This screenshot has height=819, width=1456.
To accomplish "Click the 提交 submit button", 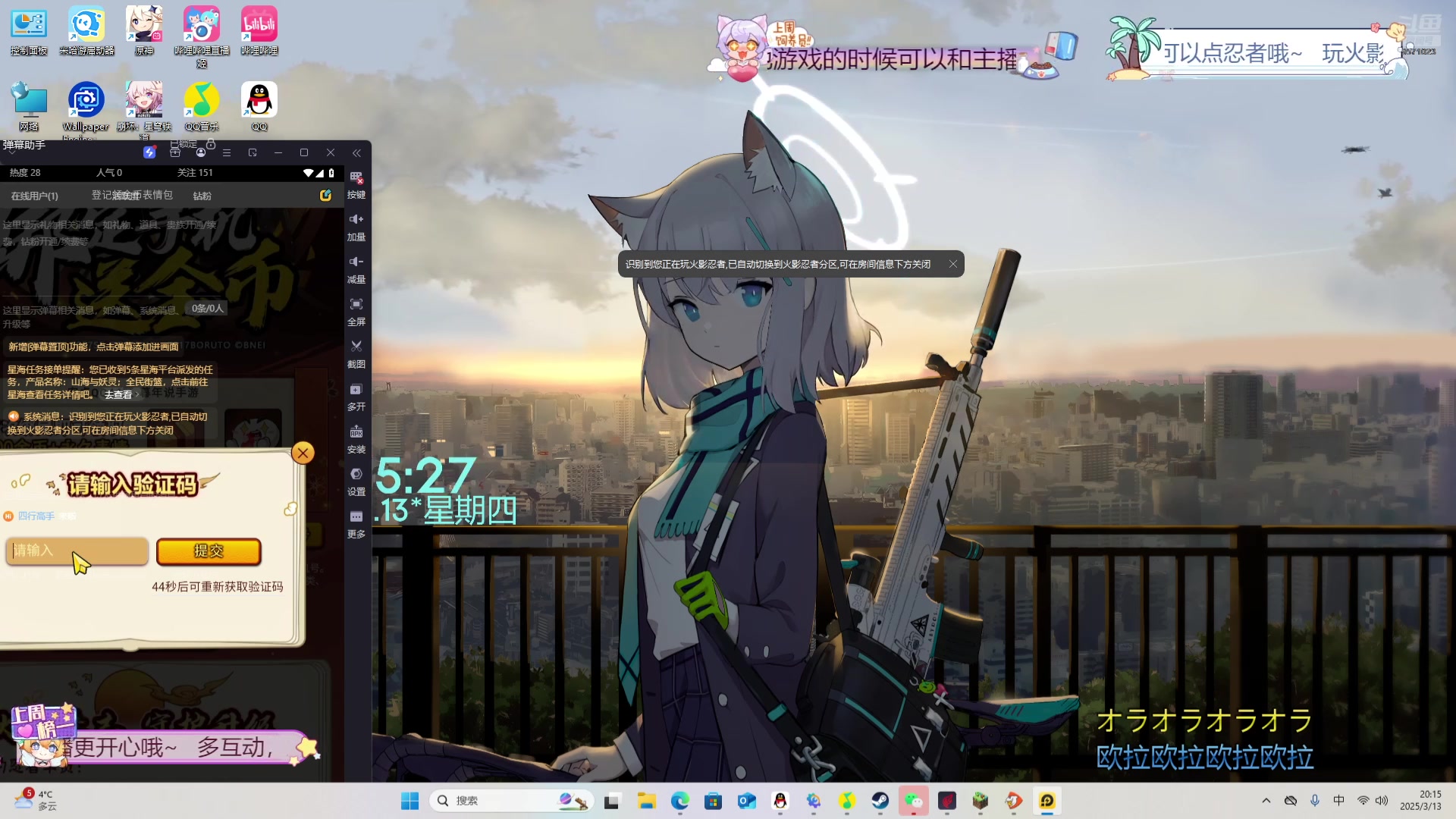I will [209, 551].
